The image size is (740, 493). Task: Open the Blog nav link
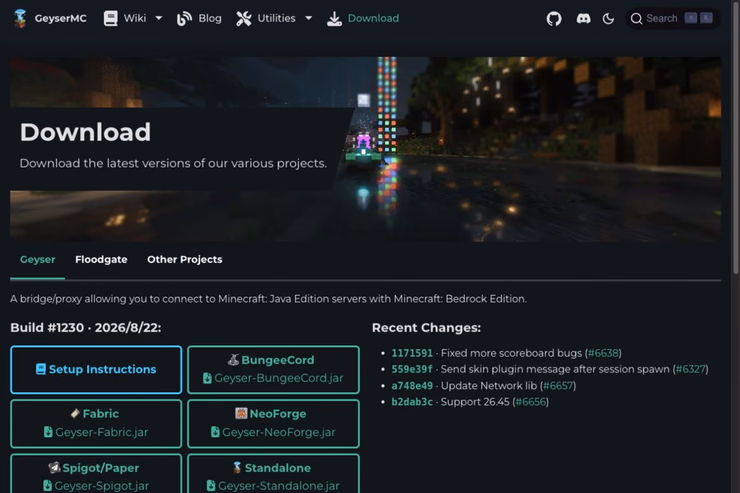[x=210, y=18]
